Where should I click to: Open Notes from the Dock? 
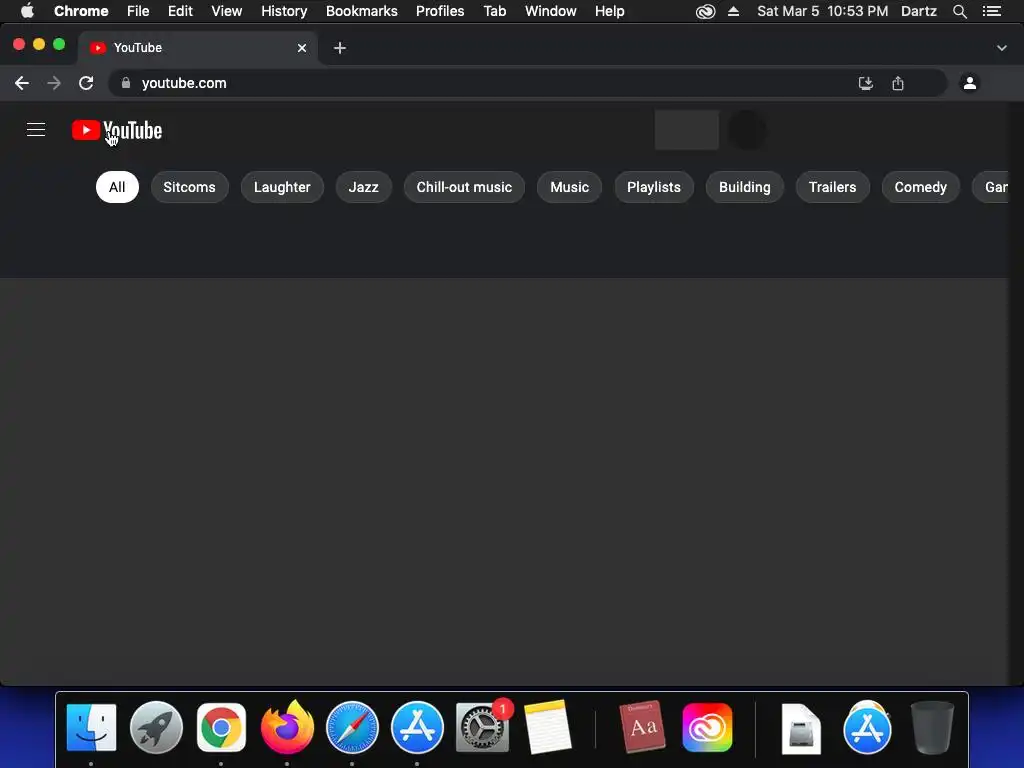547,728
